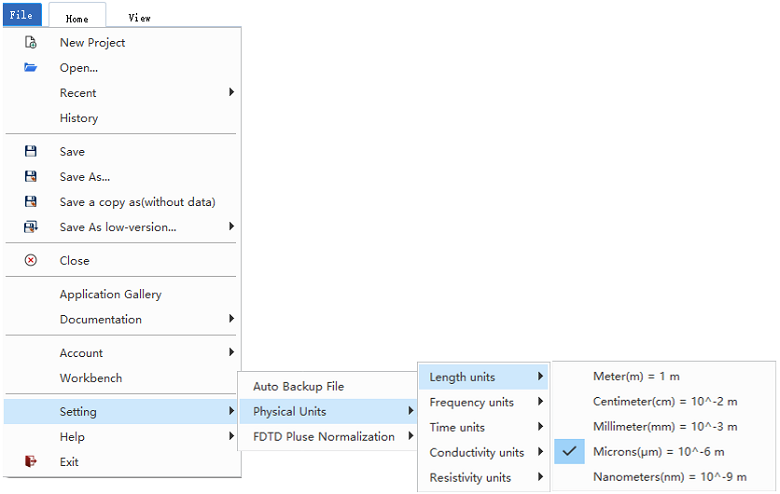Click the Documentation menu label

click(x=101, y=319)
